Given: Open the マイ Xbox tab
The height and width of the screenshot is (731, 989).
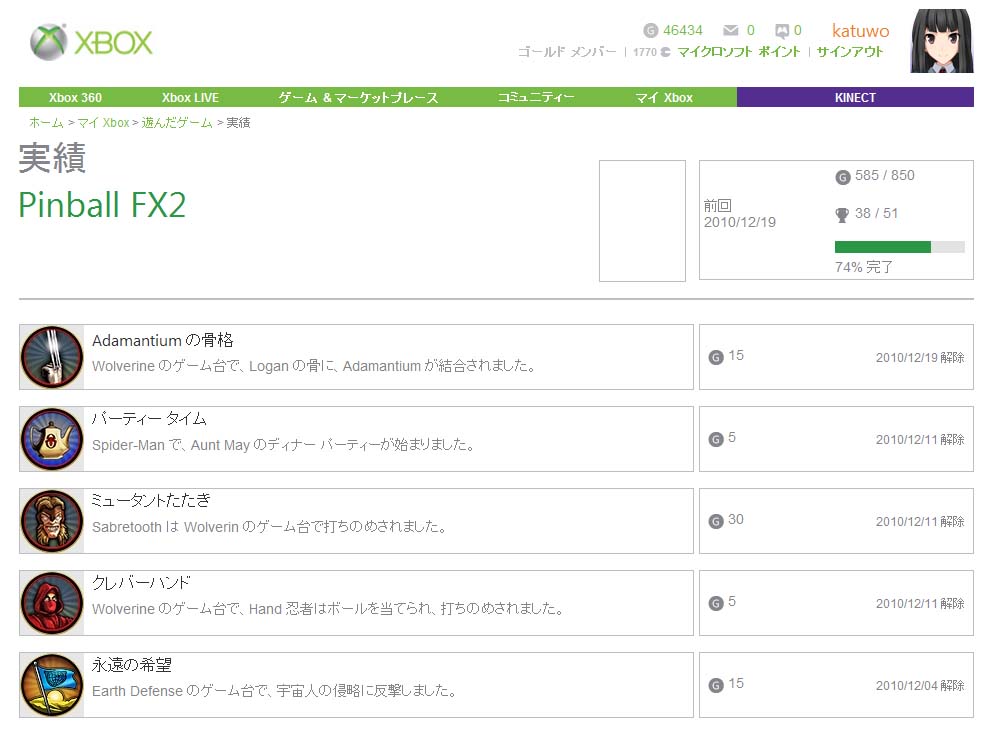Looking at the screenshot, I should pos(664,98).
